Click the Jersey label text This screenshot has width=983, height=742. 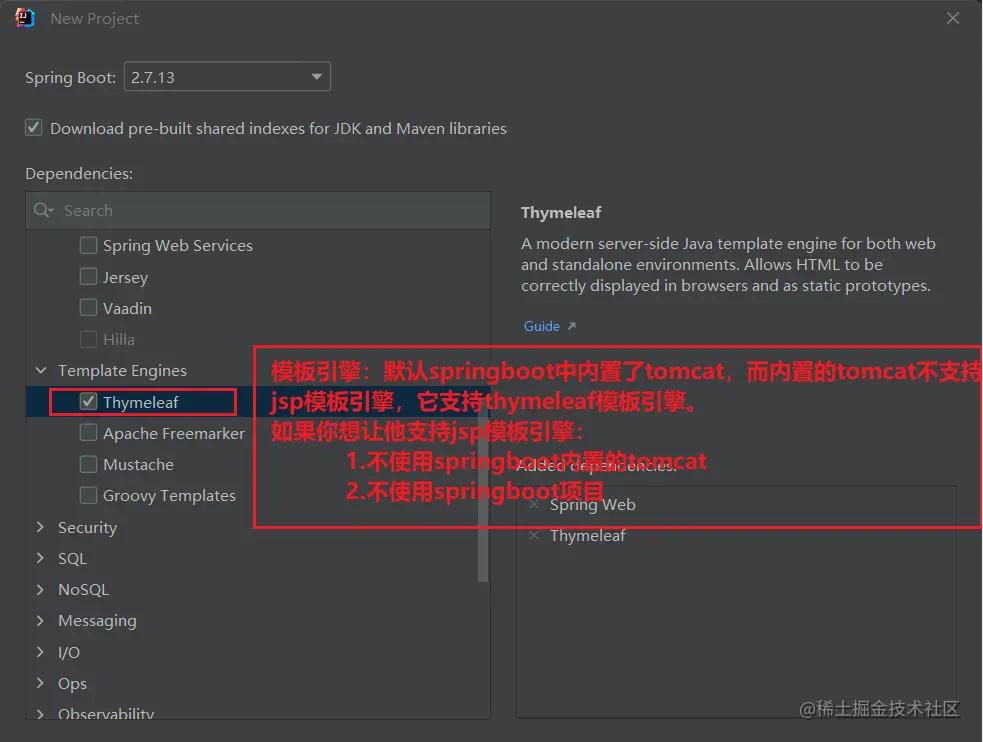coord(125,278)
